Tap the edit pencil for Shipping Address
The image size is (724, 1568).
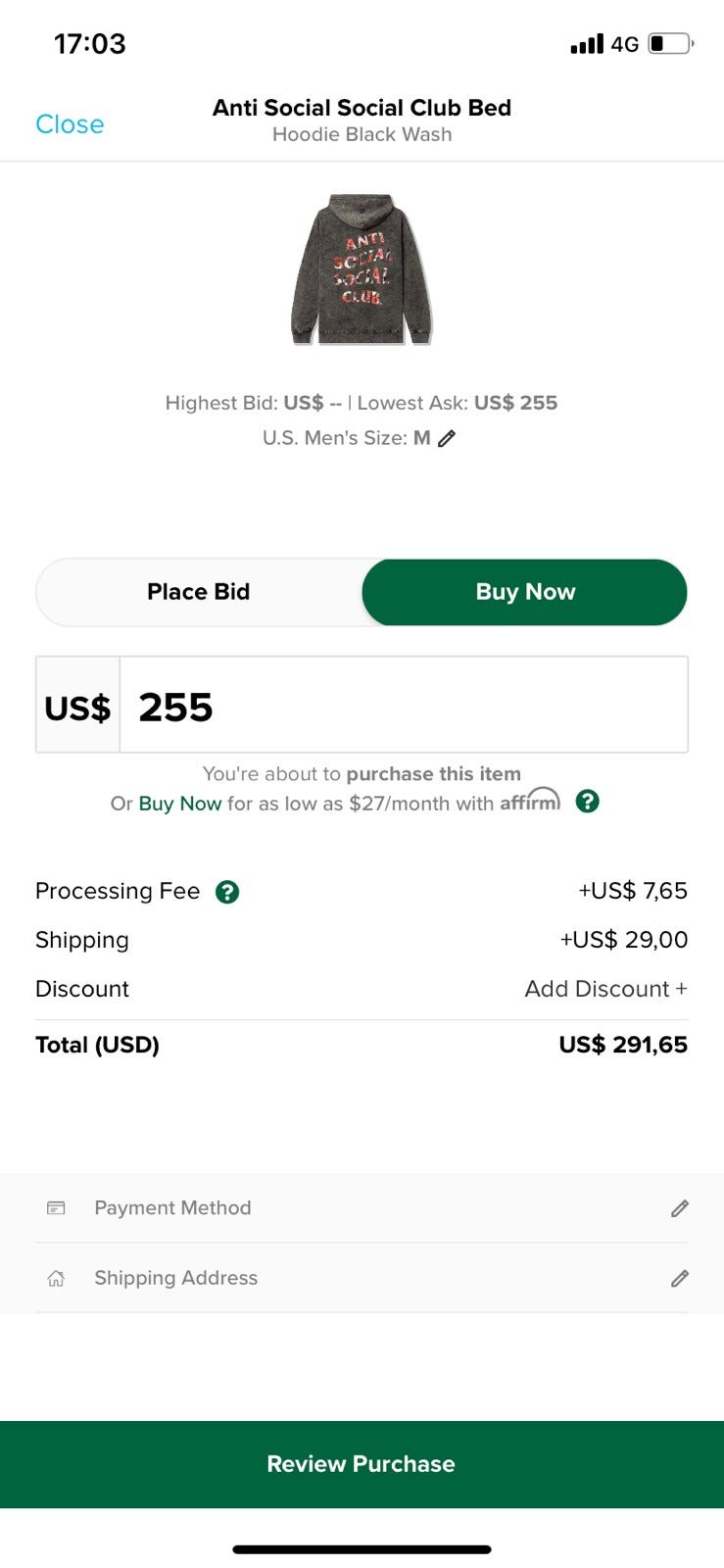[680, 1278]
